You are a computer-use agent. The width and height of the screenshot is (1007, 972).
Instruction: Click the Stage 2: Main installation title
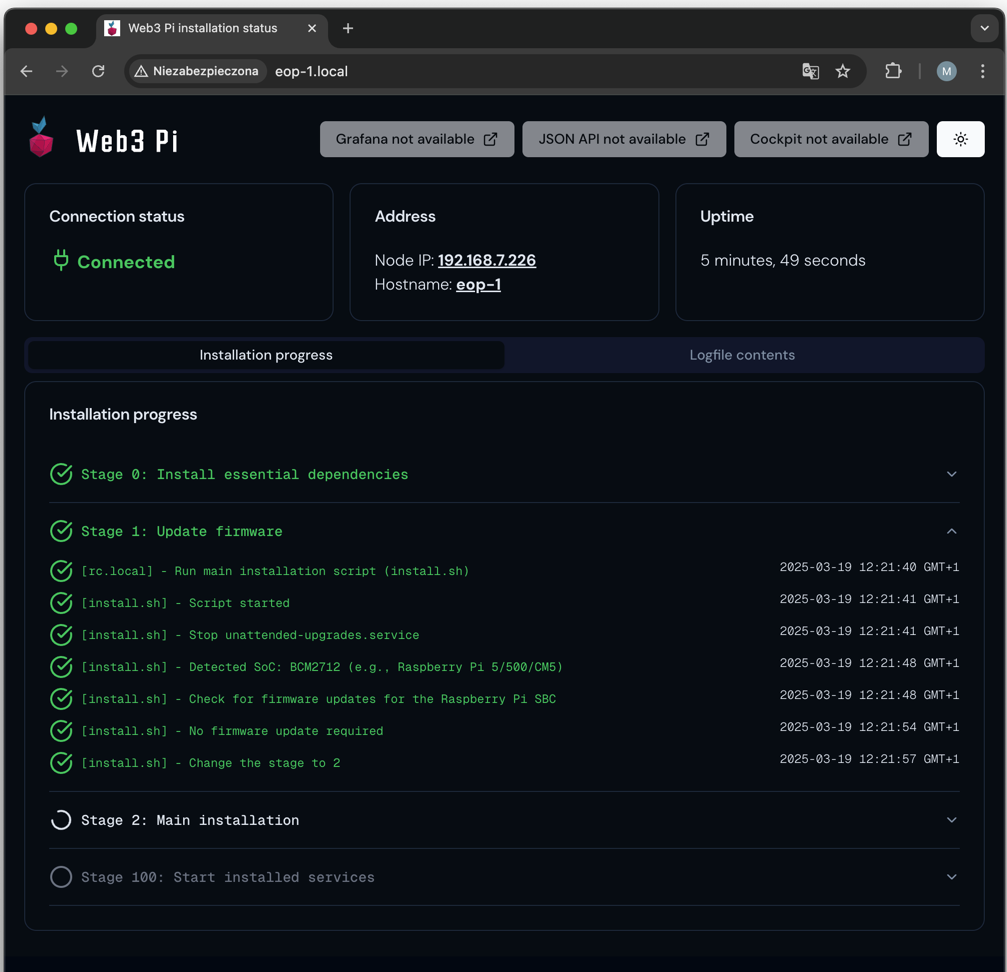190,820
